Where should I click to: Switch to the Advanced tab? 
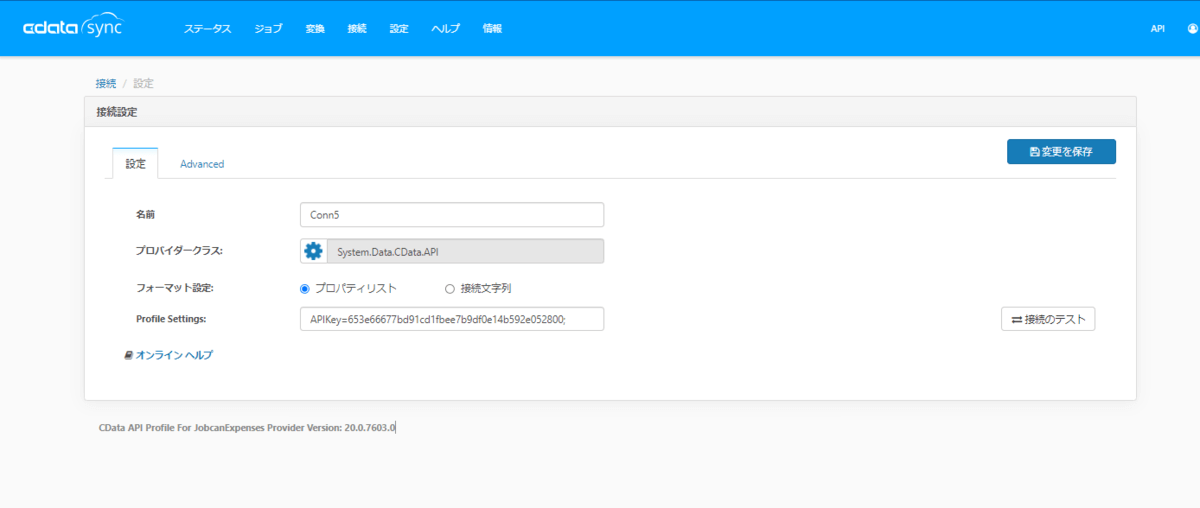pos(202,164)
